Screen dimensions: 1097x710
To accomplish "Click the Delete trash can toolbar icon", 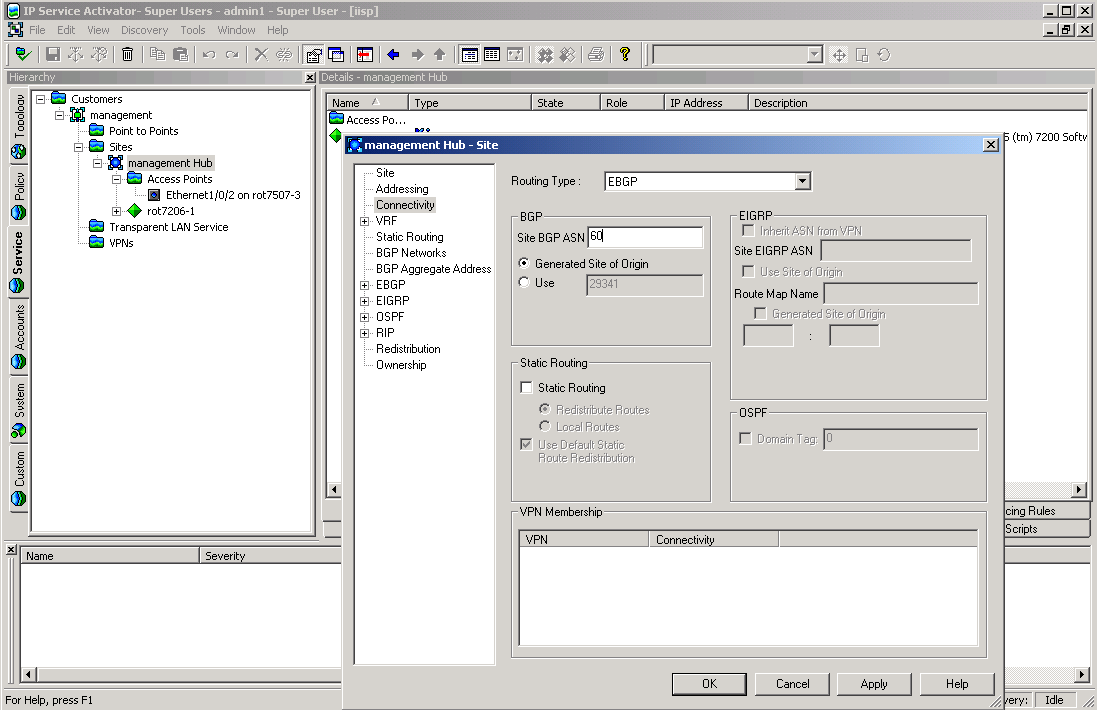I will (x=127, y=55).
